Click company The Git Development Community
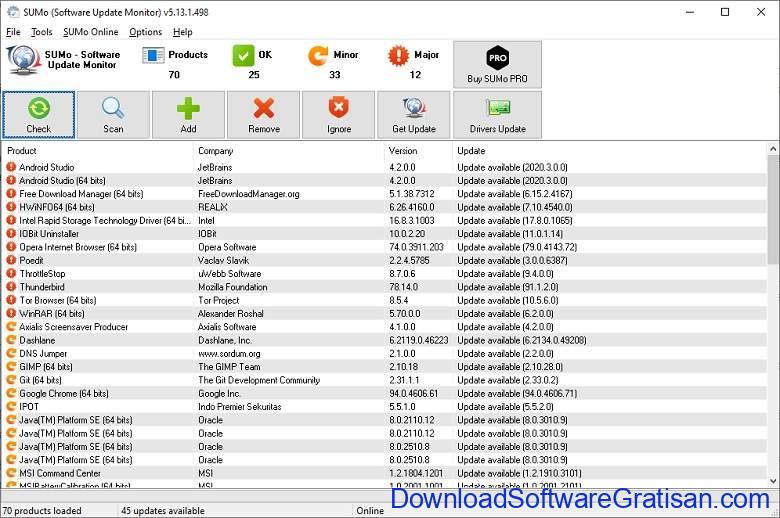Screen dimensions: 780x518 [259, 380]
